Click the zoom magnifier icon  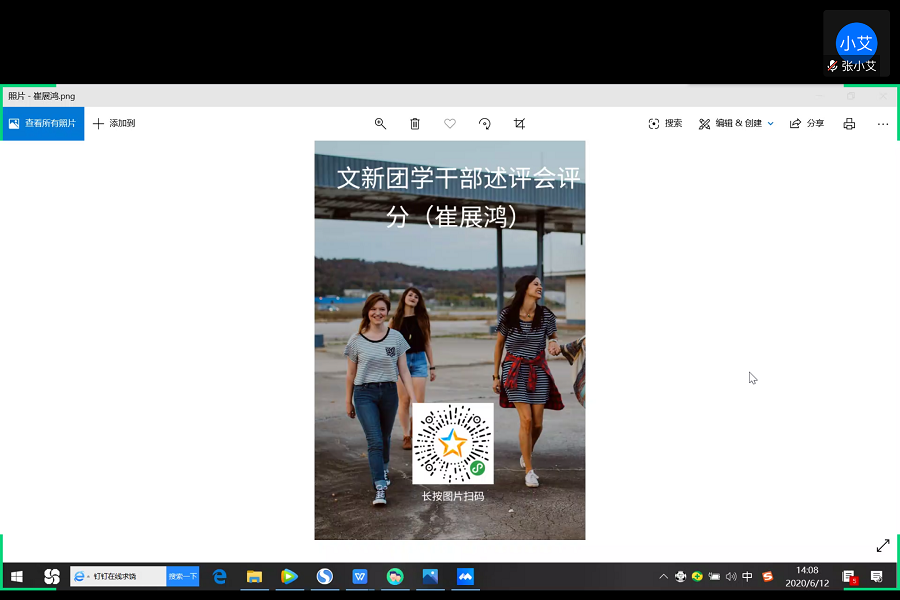pos(380,124)
